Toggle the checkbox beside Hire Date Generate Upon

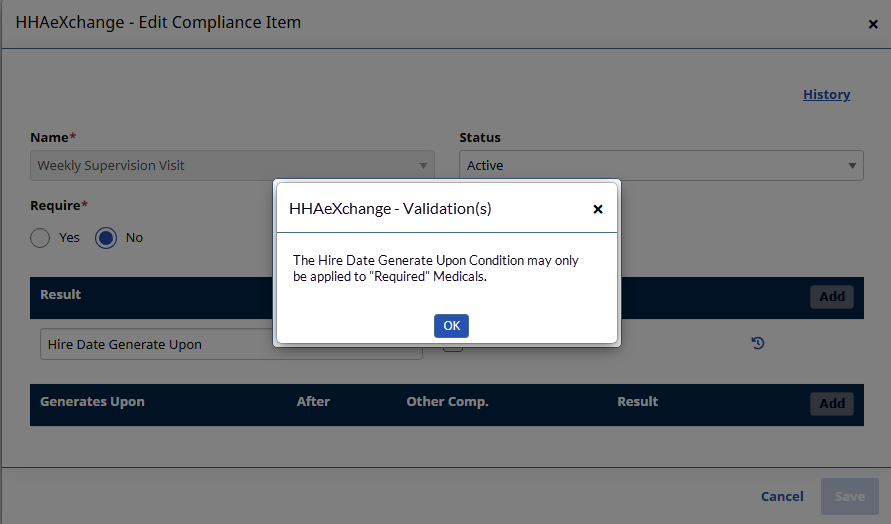[x=453, y=347]
